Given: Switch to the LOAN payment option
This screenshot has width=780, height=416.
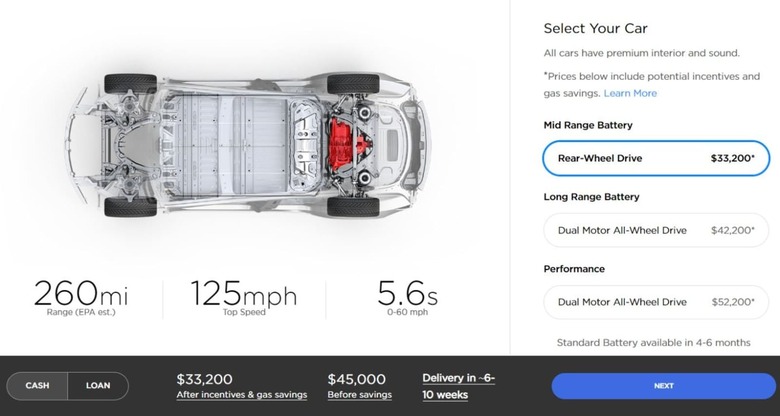Looking at the screenshot, I should (98, 386).
